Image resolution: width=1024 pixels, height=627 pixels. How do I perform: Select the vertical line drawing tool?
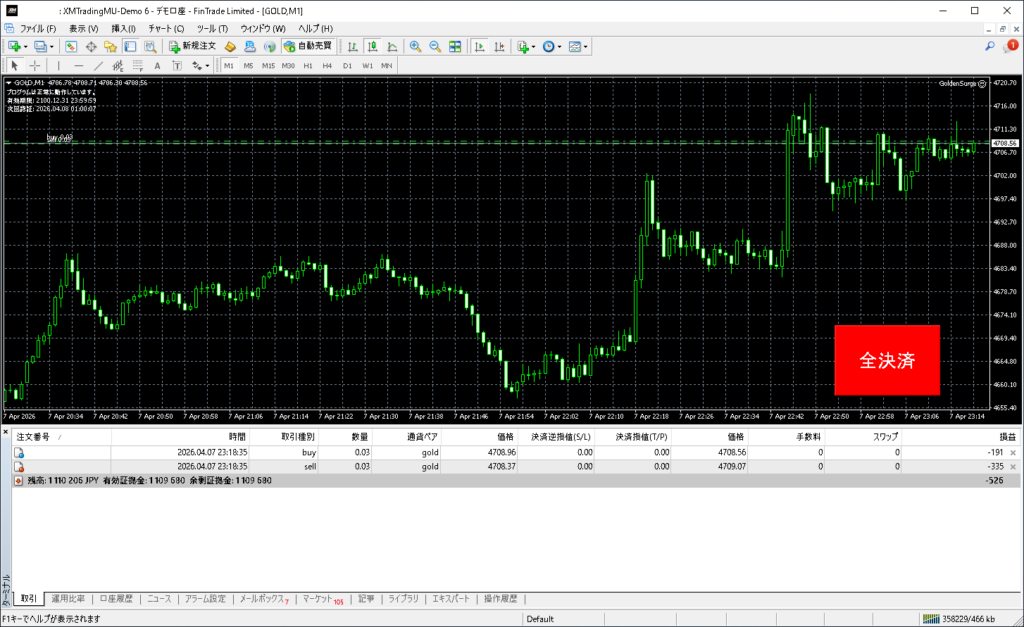[59, 65]
